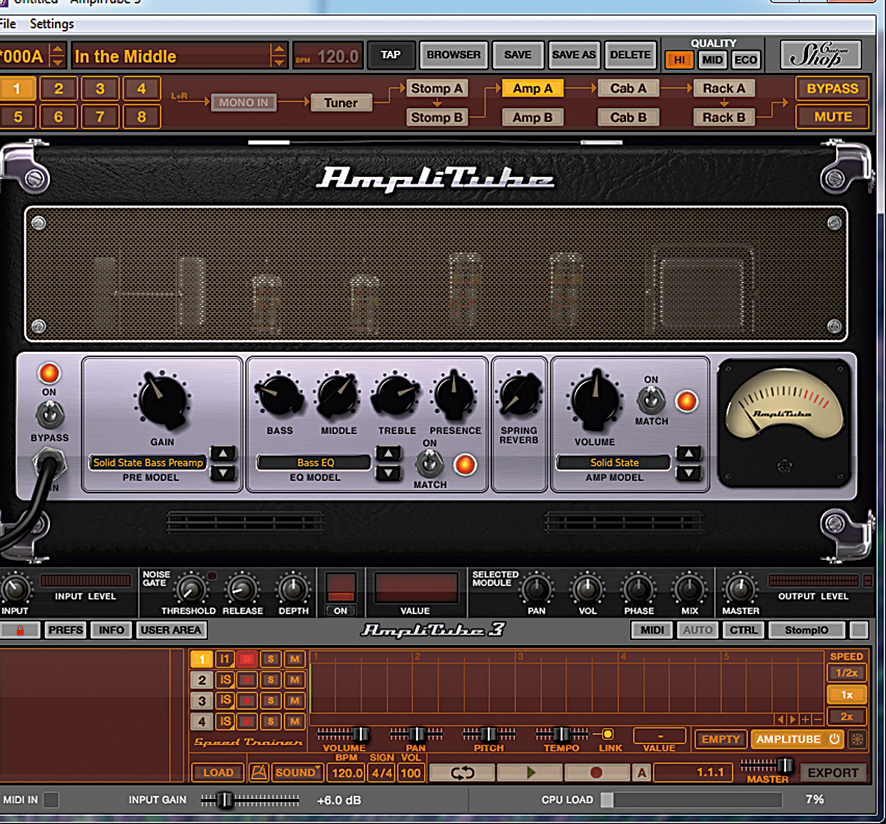Select the Cab A module tab

pyautogui.click(x=628, y=89)
